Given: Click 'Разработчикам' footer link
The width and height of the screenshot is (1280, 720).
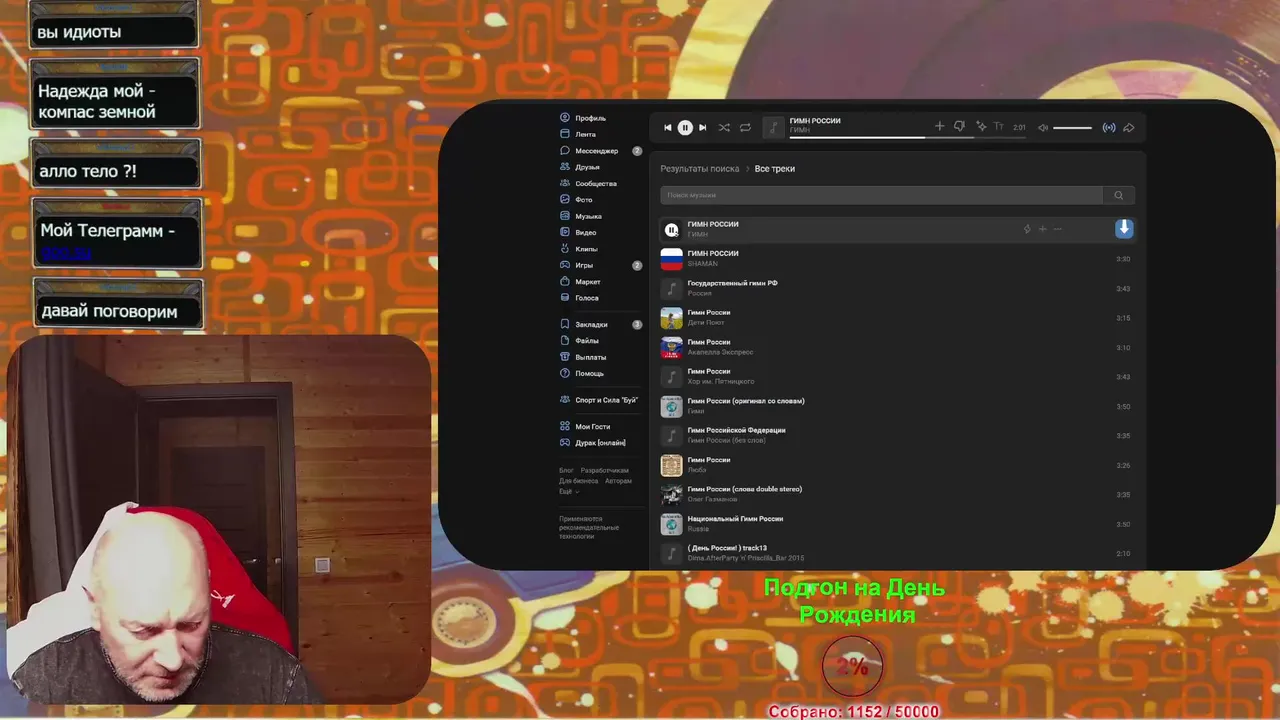Looking at the screenshot, I should 605,470.
